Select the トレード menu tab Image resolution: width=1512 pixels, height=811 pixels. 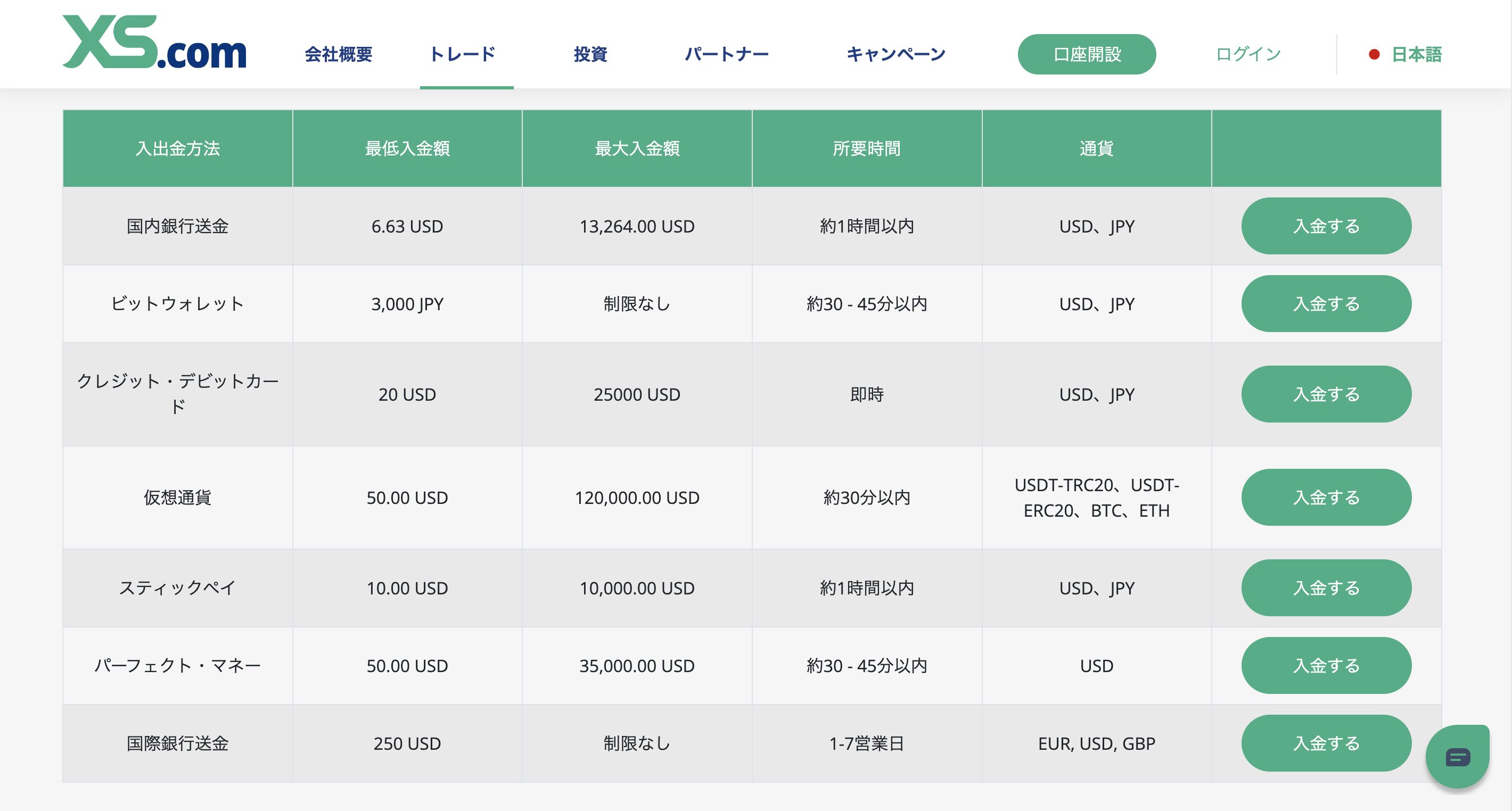pyautogui.click(x=463, y=55)
